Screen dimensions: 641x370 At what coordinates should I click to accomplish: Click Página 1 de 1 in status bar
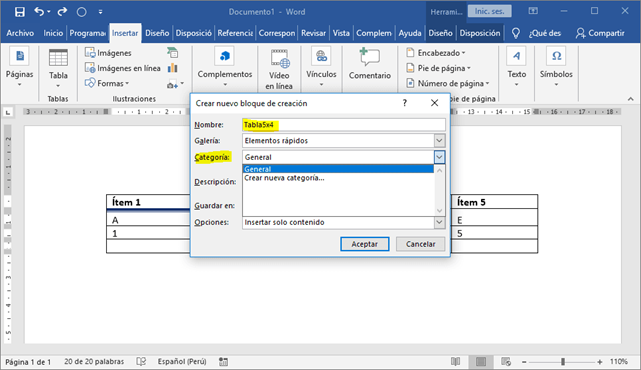click(x=28, y=362)
